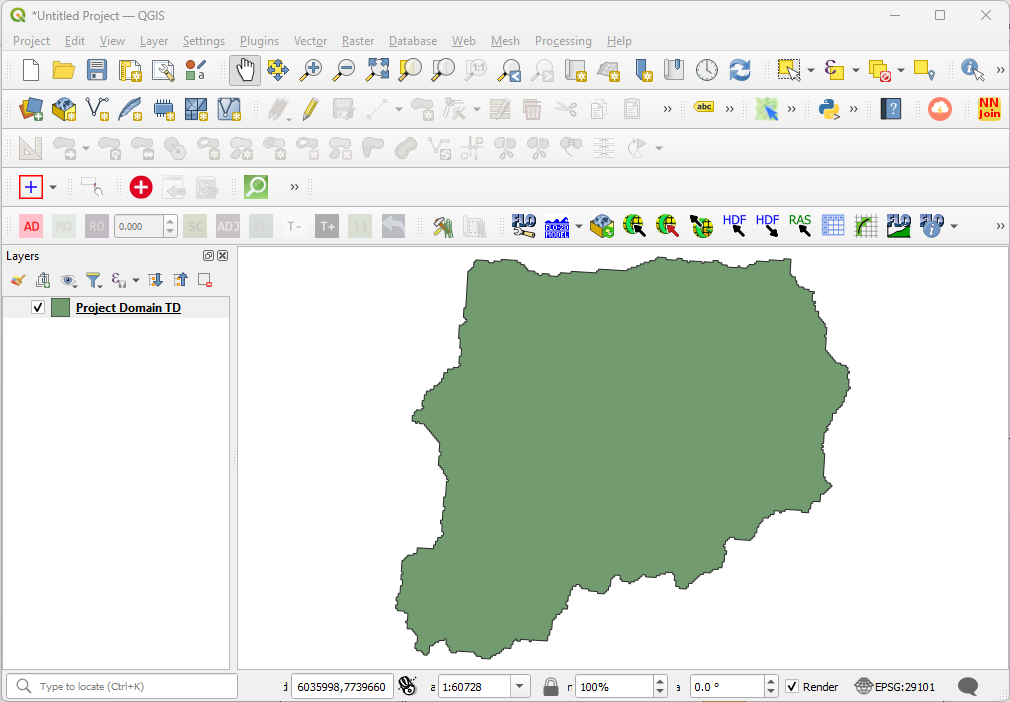Uncheck the Project Domain TD layer checkbox
This screenshot has width=1010, height=702.
click(x=38, y=308)
